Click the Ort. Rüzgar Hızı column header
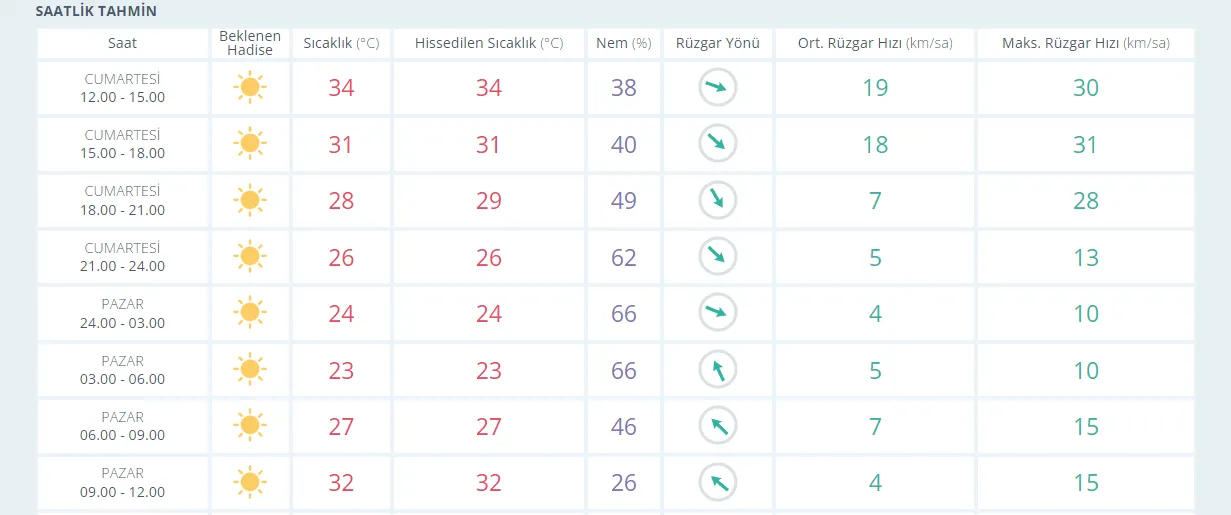This screenshot has width=1231, height=515. (x=874, y=43)
